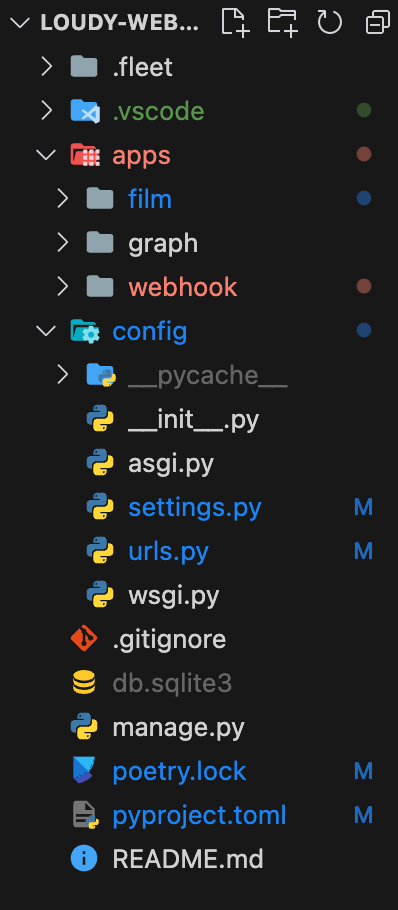Refresh the explorer with the circular arrow icon

[330, 23]
